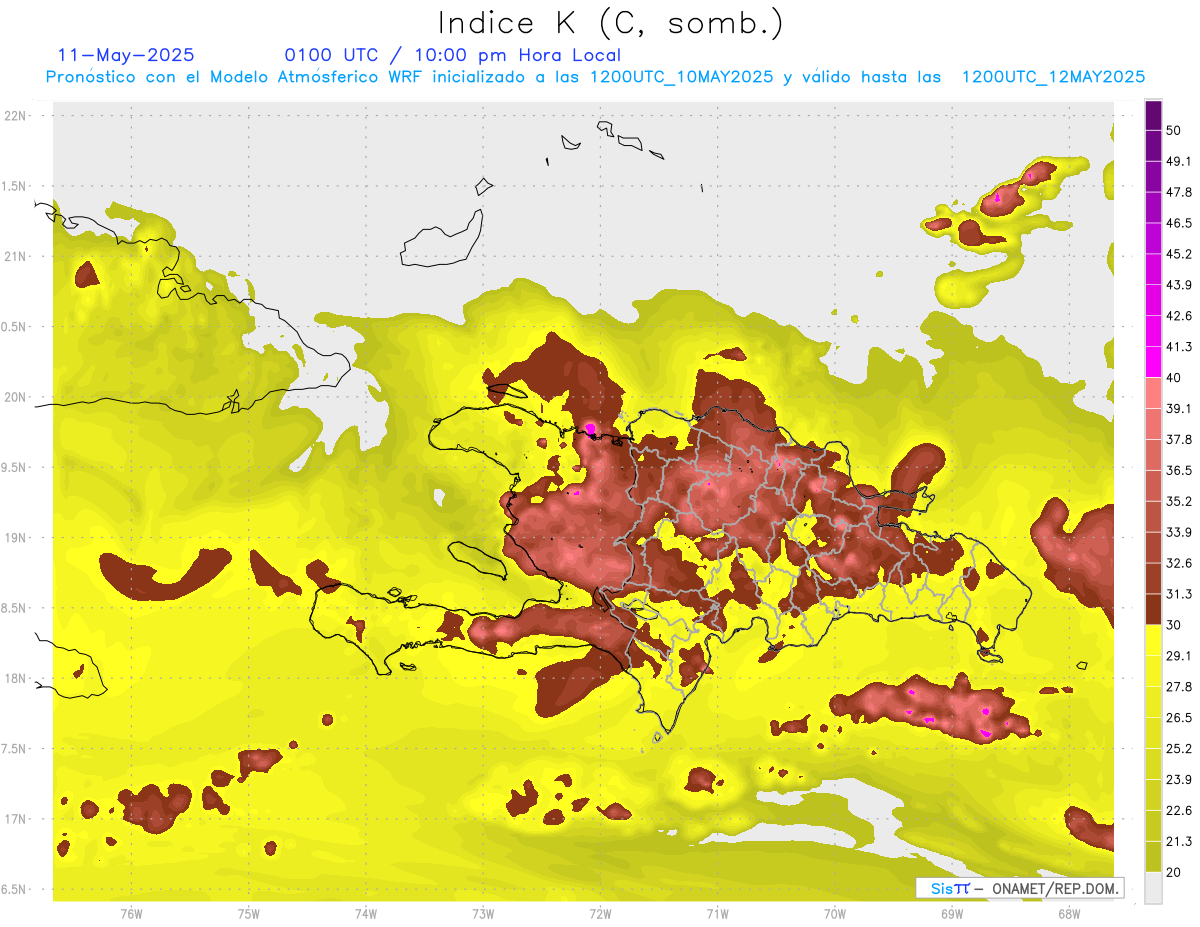Click the colorbar label "27.8"
Screen dimensions: 1200x927
pyautogui.click(x=1179, y=687)
